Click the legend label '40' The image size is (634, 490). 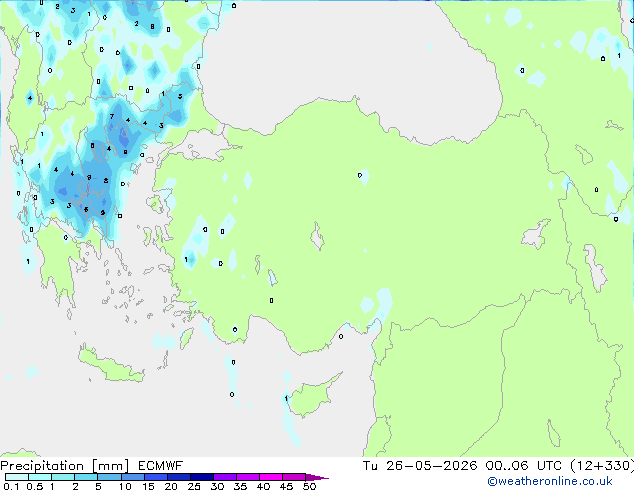pyautogui.click(x=263, y=486)
